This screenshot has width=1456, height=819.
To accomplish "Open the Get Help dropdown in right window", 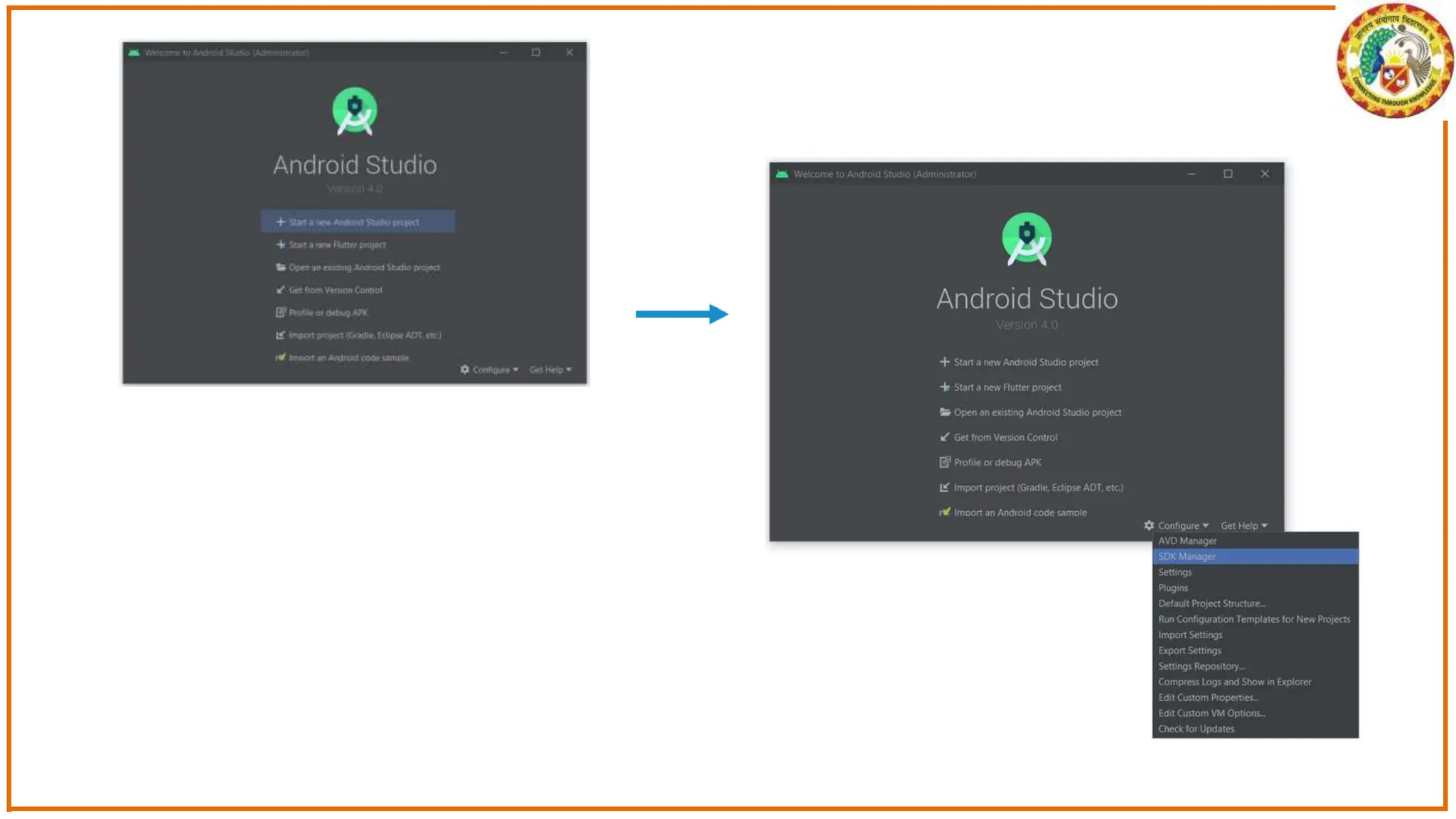I will (1244, 526).
